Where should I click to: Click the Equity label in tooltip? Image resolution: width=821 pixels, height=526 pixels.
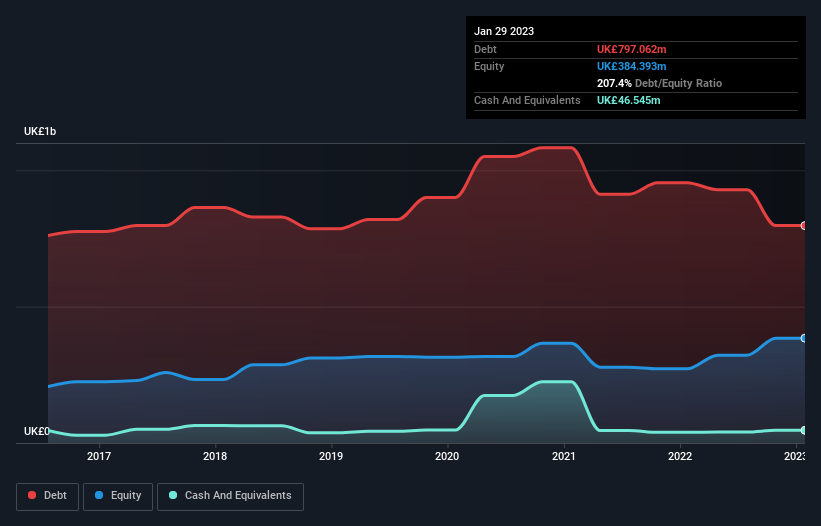point(489,66)
